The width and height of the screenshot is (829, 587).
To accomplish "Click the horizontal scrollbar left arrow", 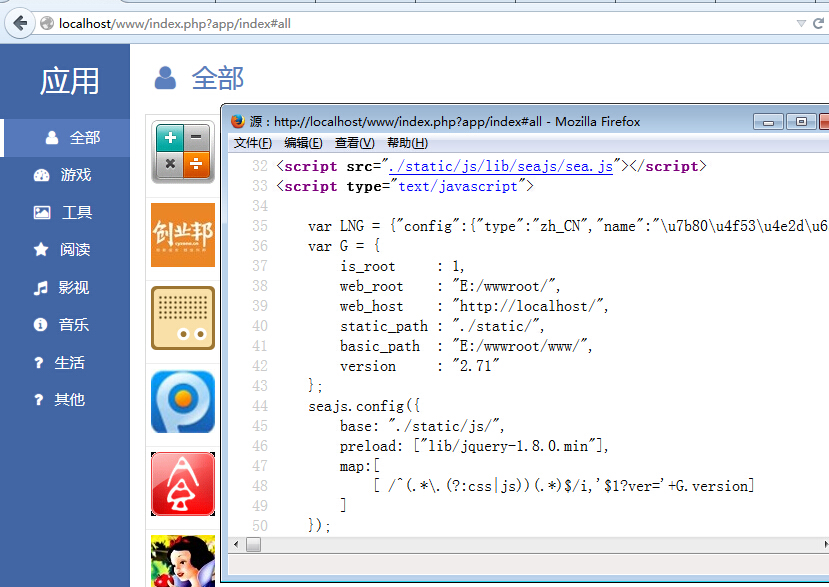I will point(236,544).
